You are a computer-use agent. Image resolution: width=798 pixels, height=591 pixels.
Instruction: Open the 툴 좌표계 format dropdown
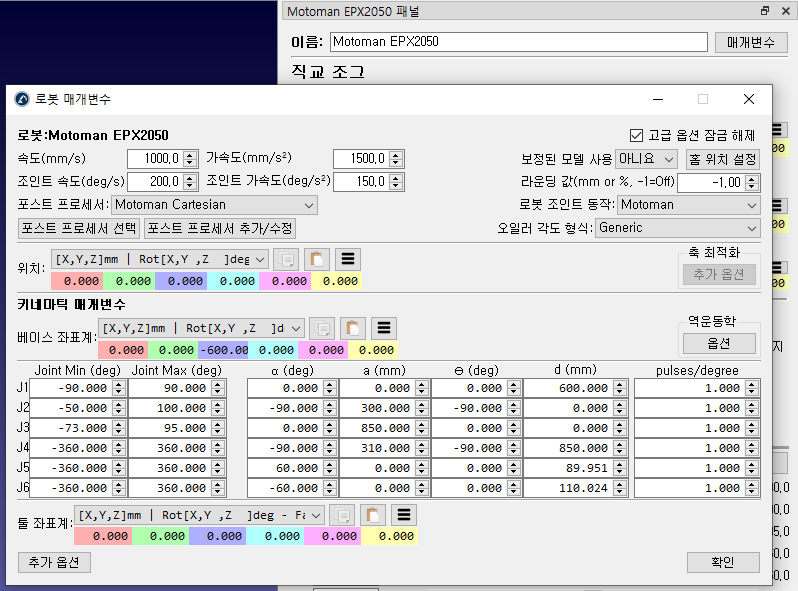199,515
